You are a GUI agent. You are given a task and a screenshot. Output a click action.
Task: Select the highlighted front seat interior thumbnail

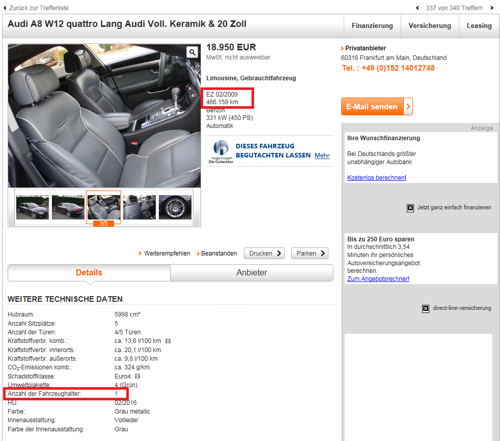104,207
